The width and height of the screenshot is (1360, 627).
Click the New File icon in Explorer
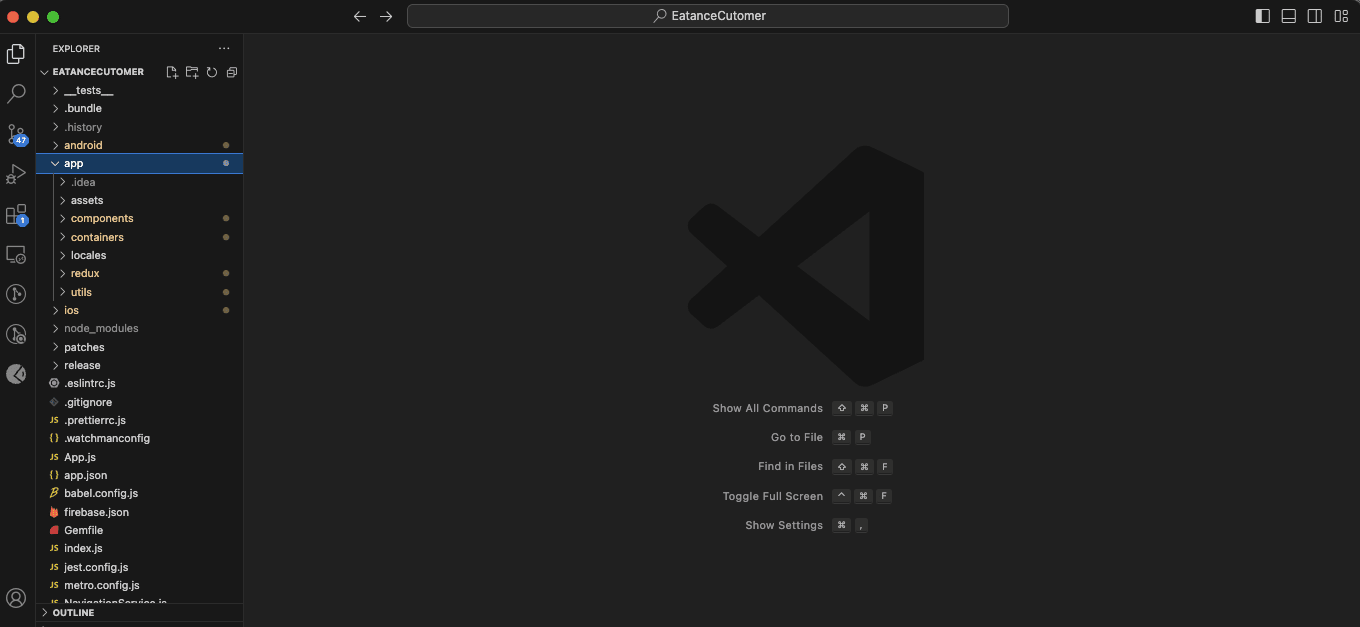(171, 71)
